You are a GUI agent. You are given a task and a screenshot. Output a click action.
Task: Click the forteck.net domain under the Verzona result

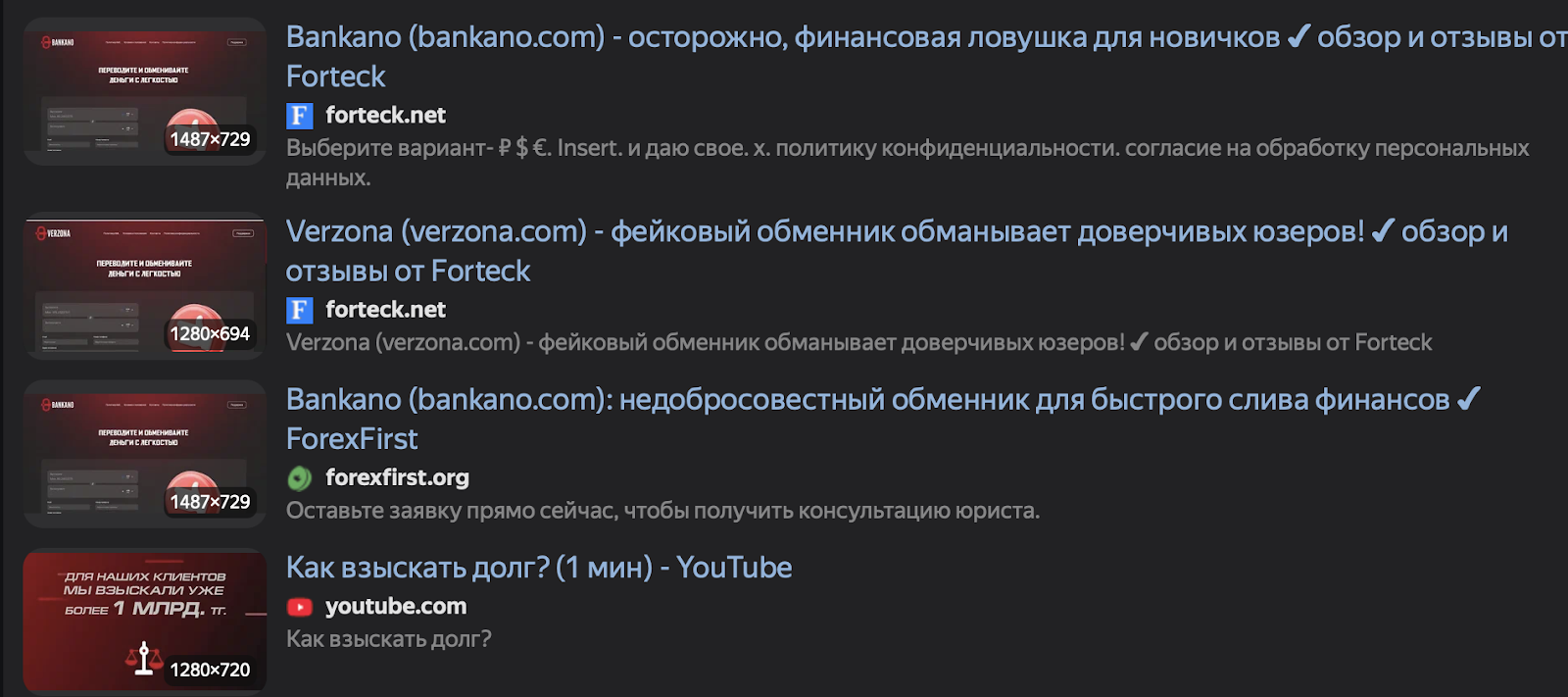tap(385, 310)
